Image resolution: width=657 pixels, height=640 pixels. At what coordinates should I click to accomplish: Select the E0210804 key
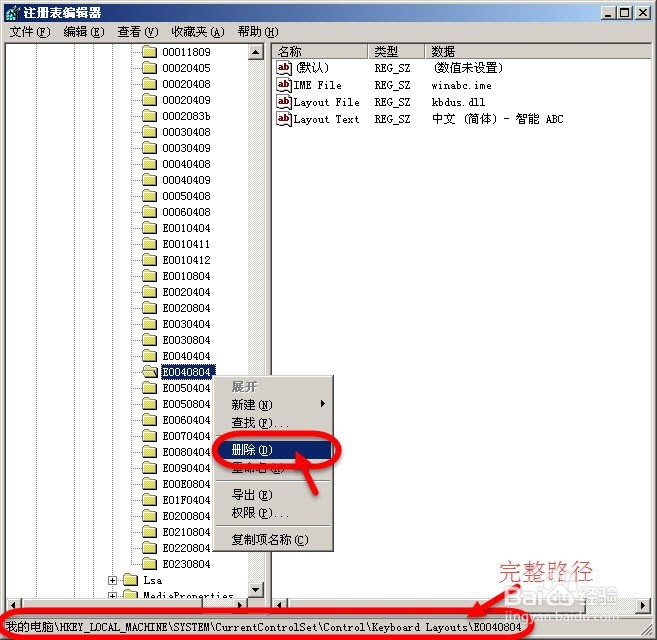coord(186,532)
